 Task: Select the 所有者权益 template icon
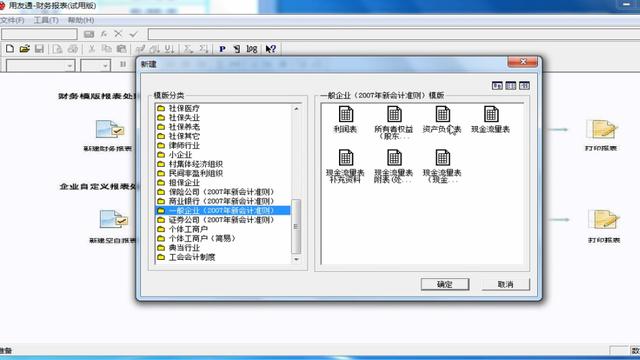pyautogui.click(x=394, y=114)
